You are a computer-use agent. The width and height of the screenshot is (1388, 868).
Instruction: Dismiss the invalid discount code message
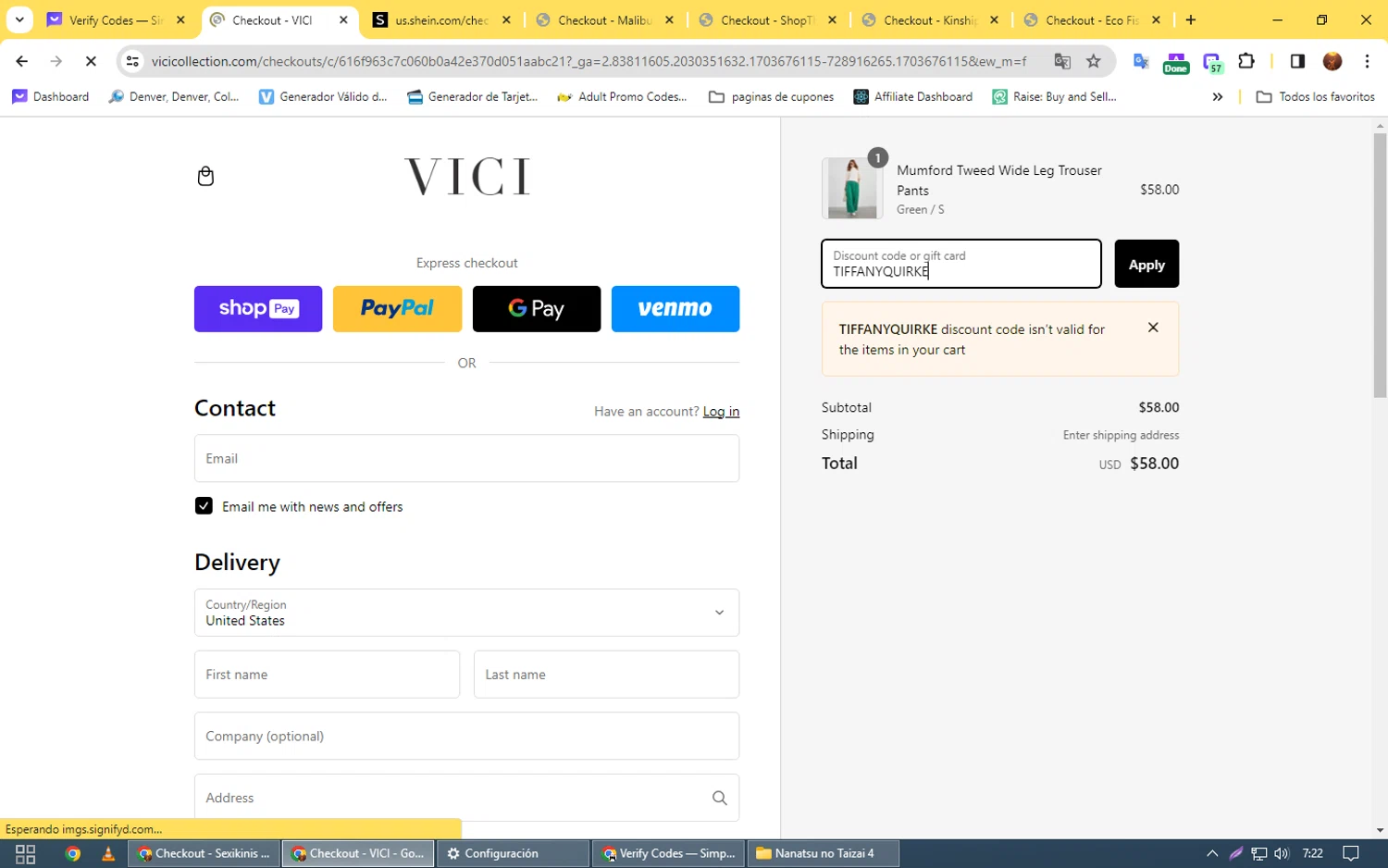(1153, 328)
